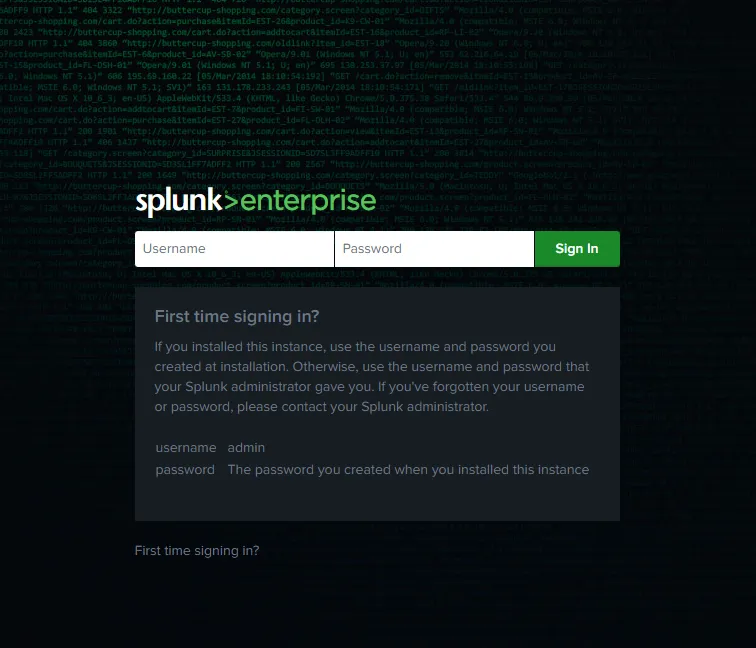The width and height of the screenshot is (756, 648).
Task: Click the white splunk word in logo
Action: tap(179, 202)
